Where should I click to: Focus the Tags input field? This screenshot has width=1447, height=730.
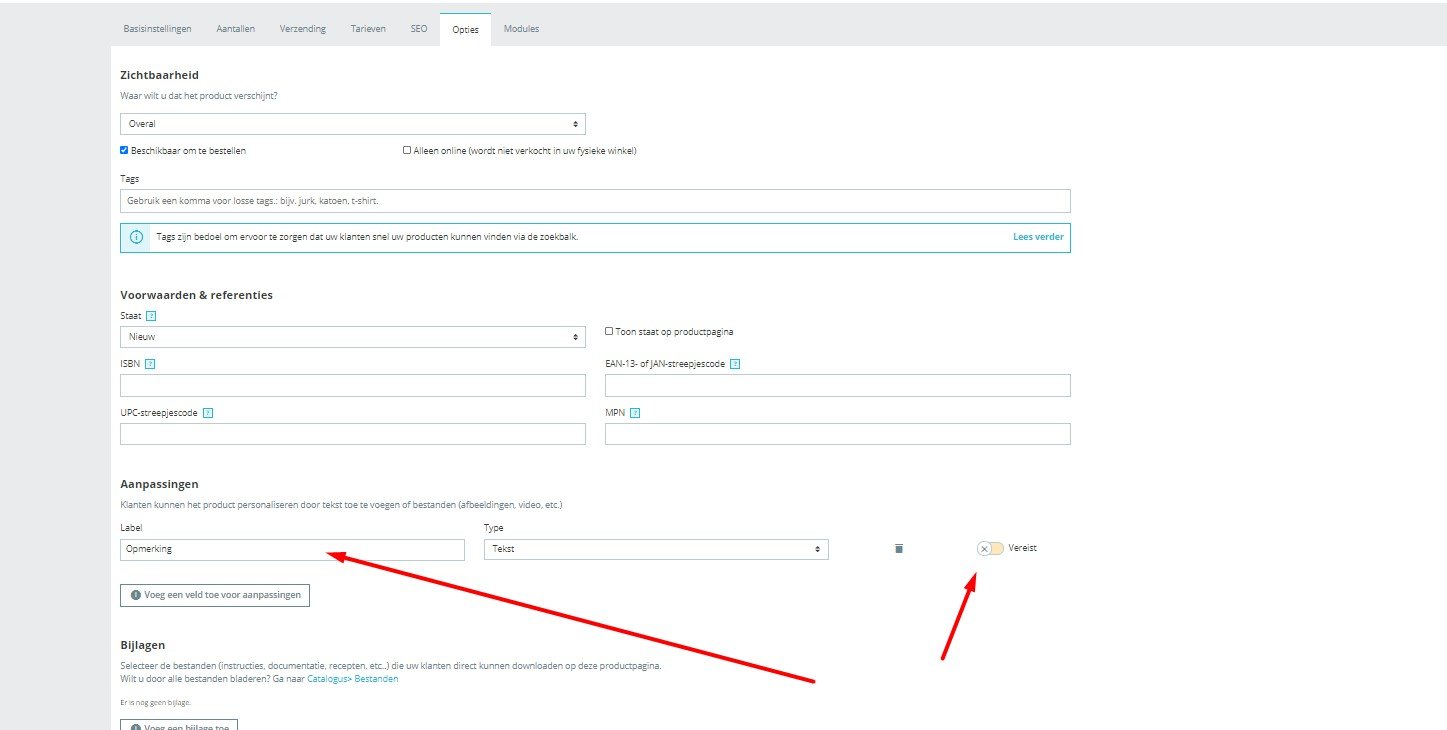point(595,201)
